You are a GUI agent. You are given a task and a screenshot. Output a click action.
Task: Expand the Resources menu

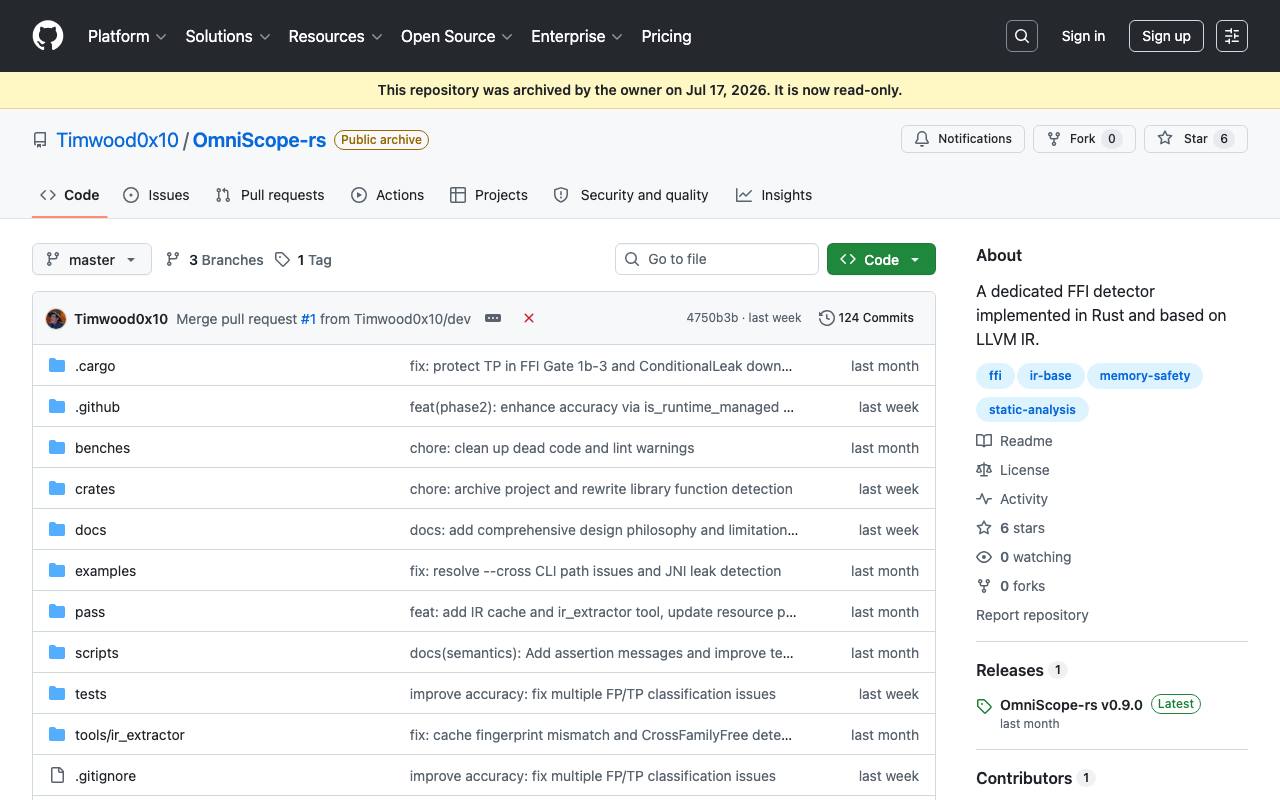(336, 36)
